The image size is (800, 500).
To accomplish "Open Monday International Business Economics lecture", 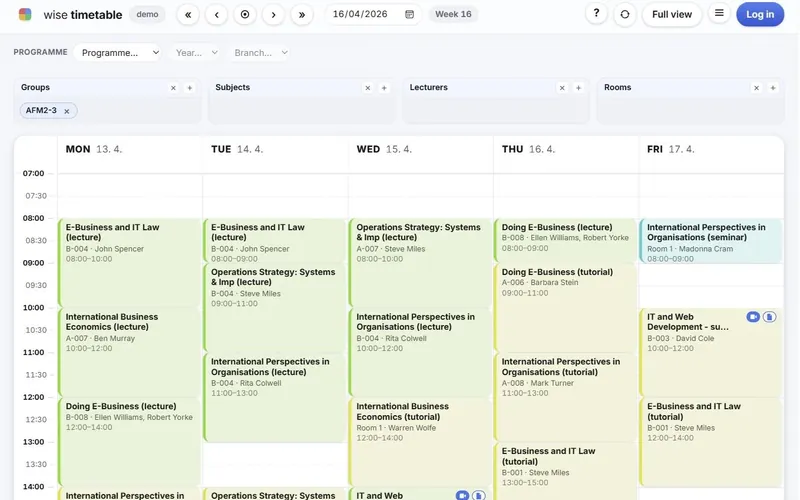I will pos(130,352).
